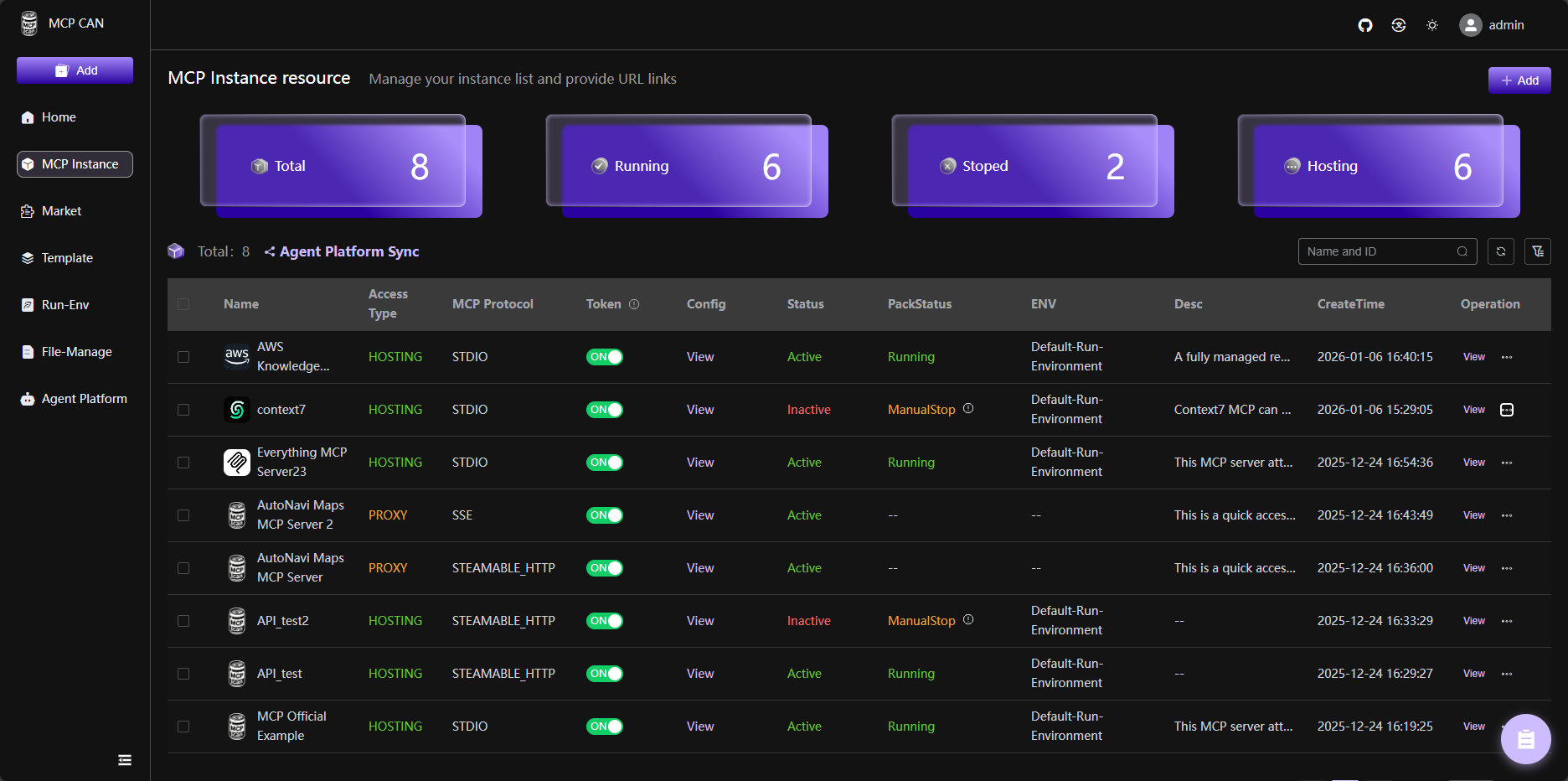Viewport: 1568px width, 781px height.
Task: Open the table filter icon
Action: point(1538,251)
